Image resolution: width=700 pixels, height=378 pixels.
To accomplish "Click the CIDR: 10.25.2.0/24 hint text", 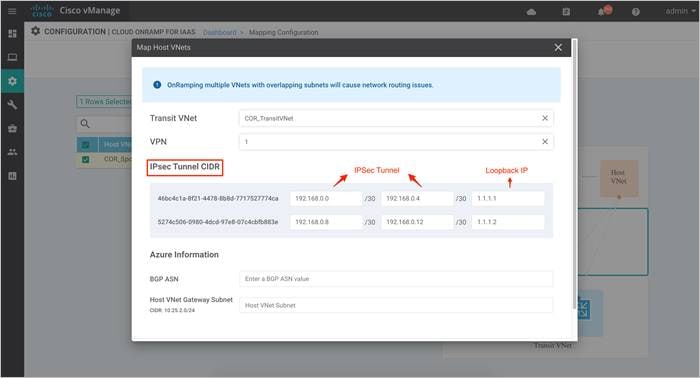I will coord(172,310).
